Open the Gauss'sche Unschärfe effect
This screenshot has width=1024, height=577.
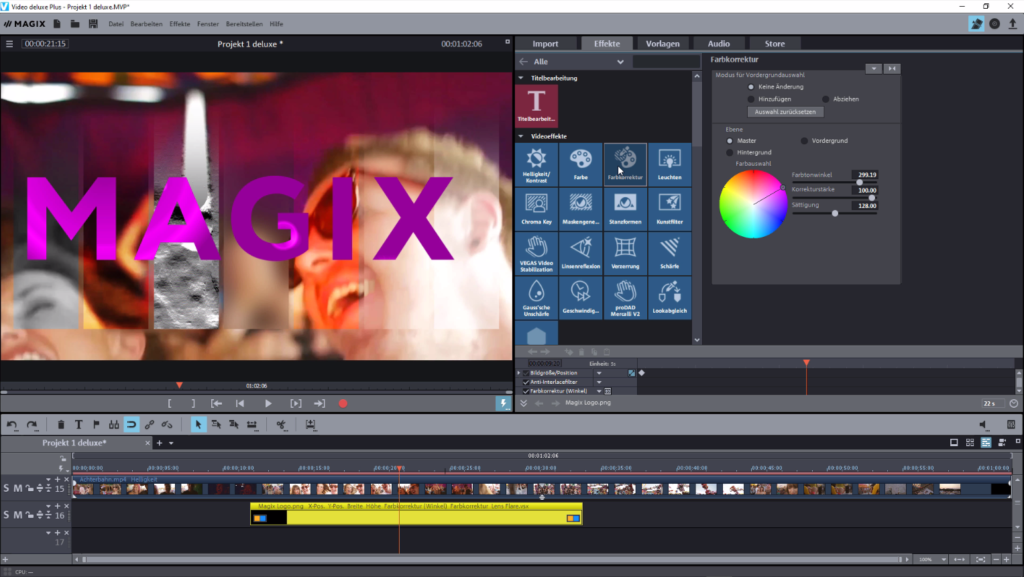536,298
